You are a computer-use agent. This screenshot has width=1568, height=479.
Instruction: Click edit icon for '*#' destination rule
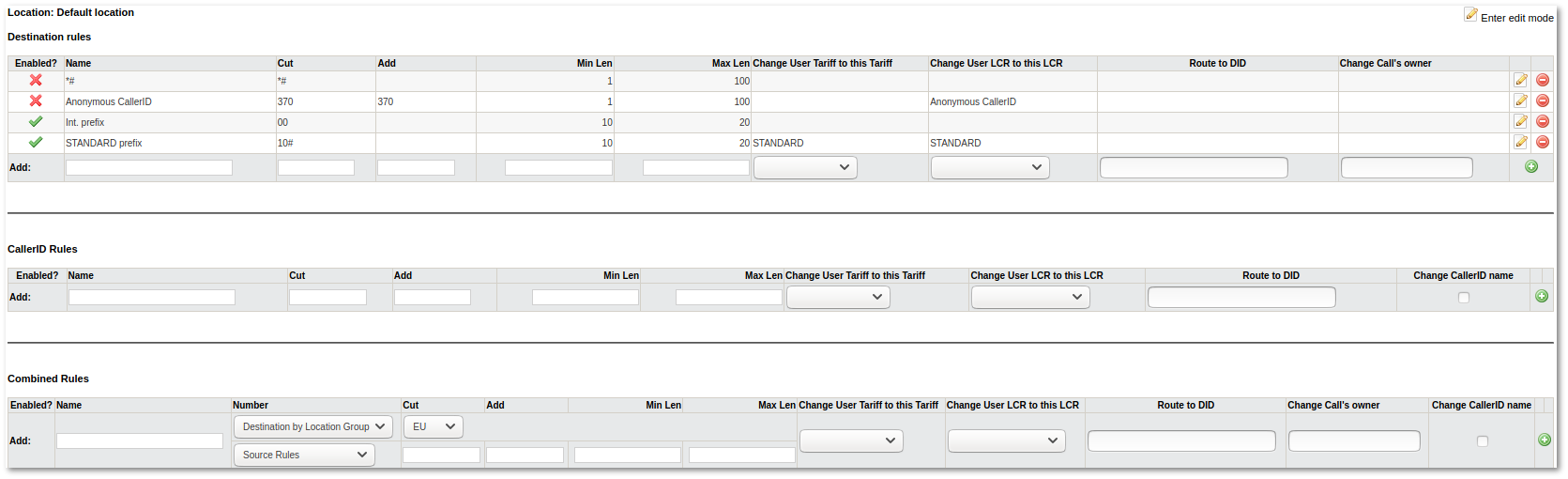coord(1520,81)
